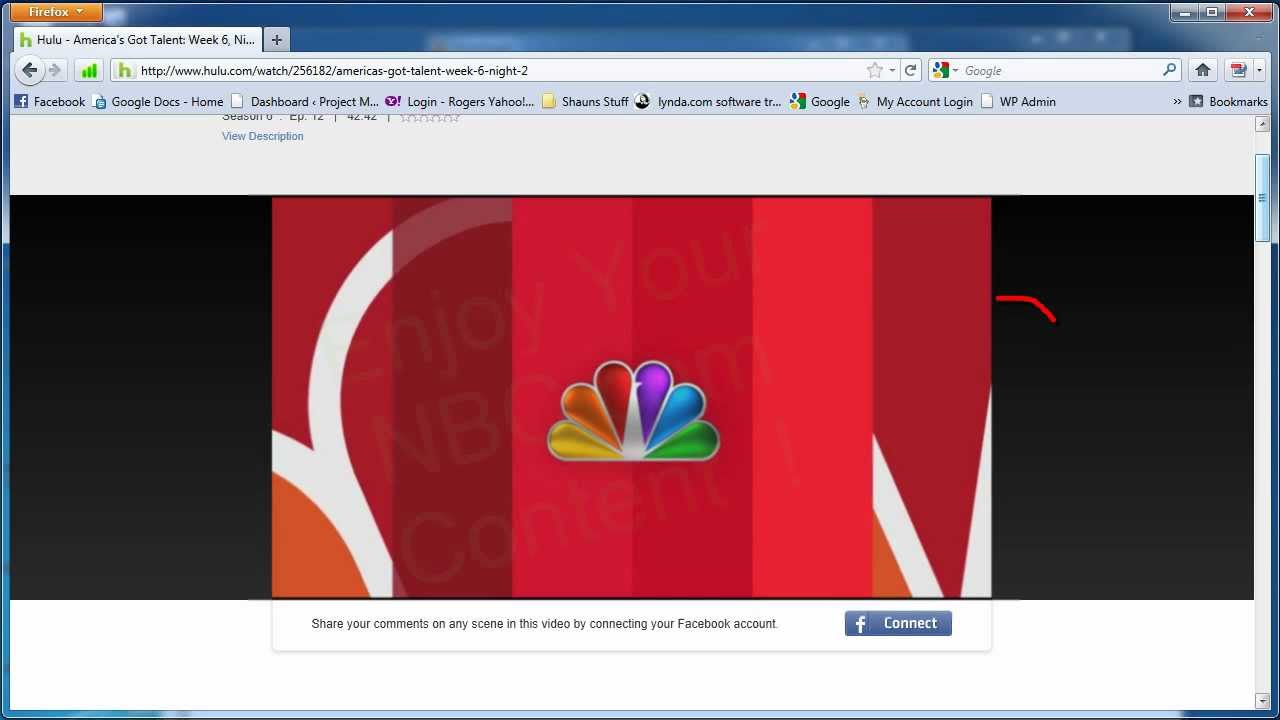1280x720 pixels.
Task: Click the scrollbar down arrow
Action: point(1263,700)
